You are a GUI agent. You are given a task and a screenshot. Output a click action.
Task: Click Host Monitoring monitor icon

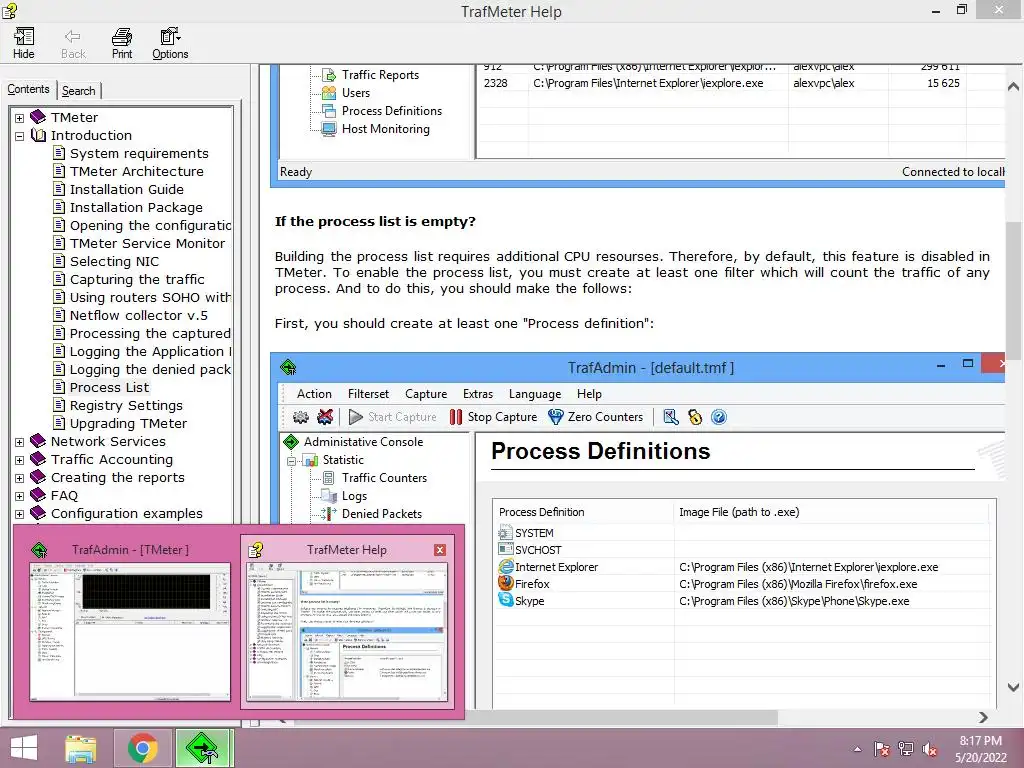pyautogui.click(x=329, y=129)
